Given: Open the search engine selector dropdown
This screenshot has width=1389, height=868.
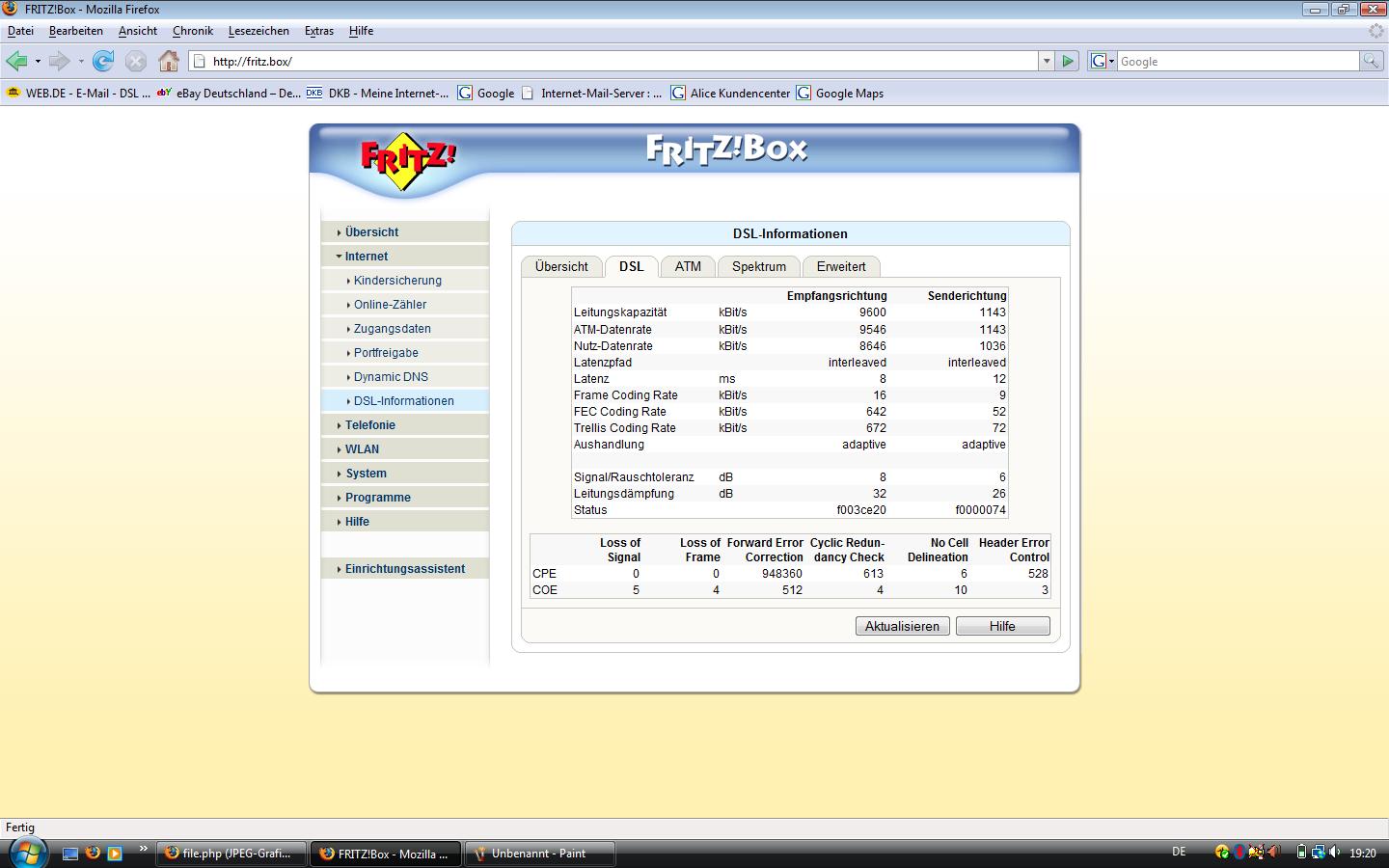Looking at the screenshot, I should 1103,61.
